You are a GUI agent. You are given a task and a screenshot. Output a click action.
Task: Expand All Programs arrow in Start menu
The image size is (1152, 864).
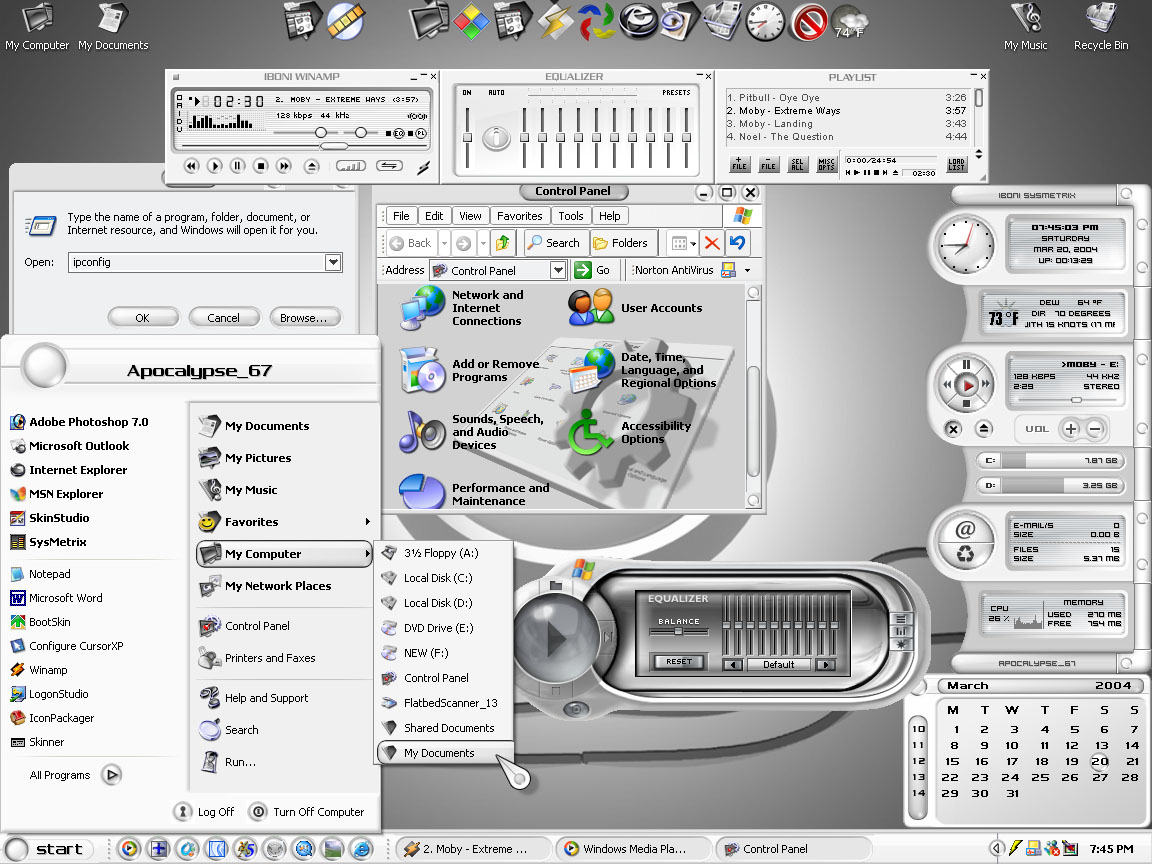pyautogui.click(x=112, y=775)
